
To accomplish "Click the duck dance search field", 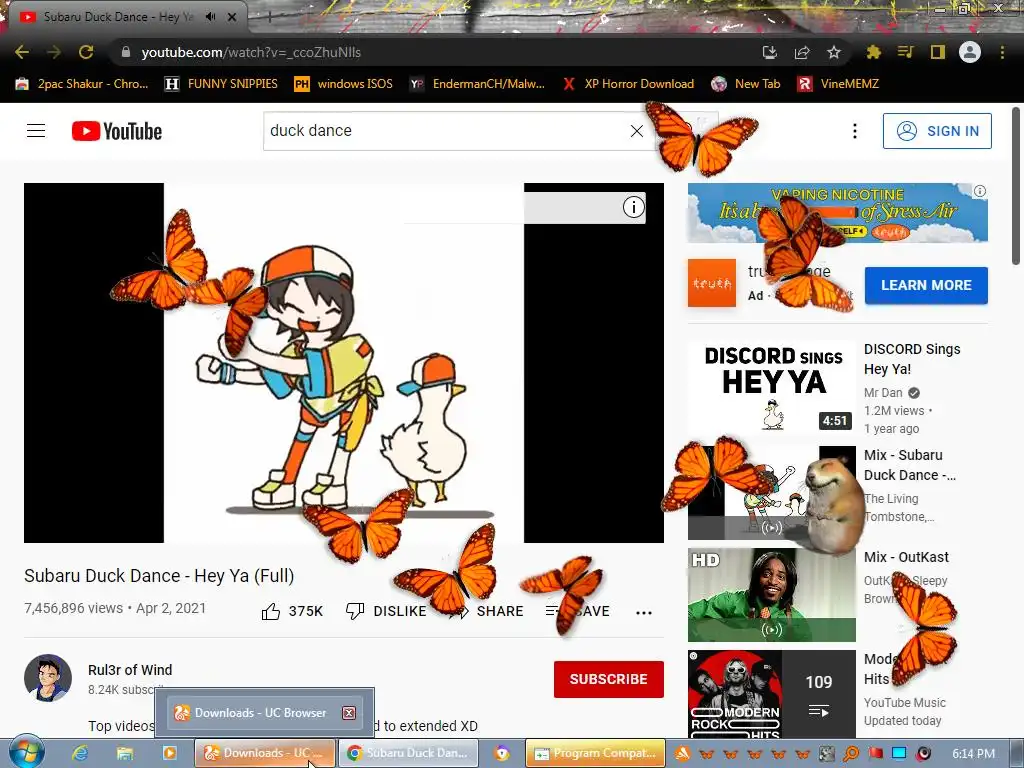I will click(444, 131).
